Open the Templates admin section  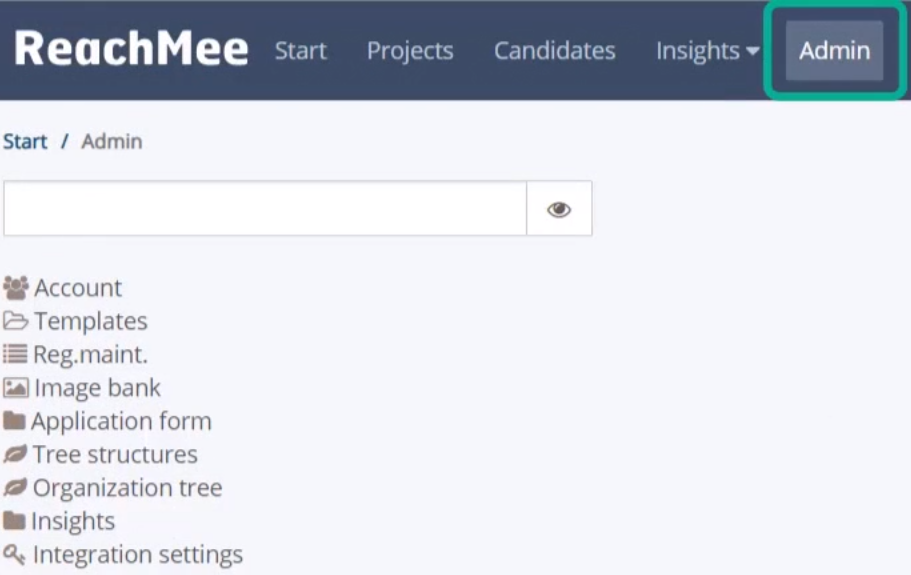coord(91,321)
